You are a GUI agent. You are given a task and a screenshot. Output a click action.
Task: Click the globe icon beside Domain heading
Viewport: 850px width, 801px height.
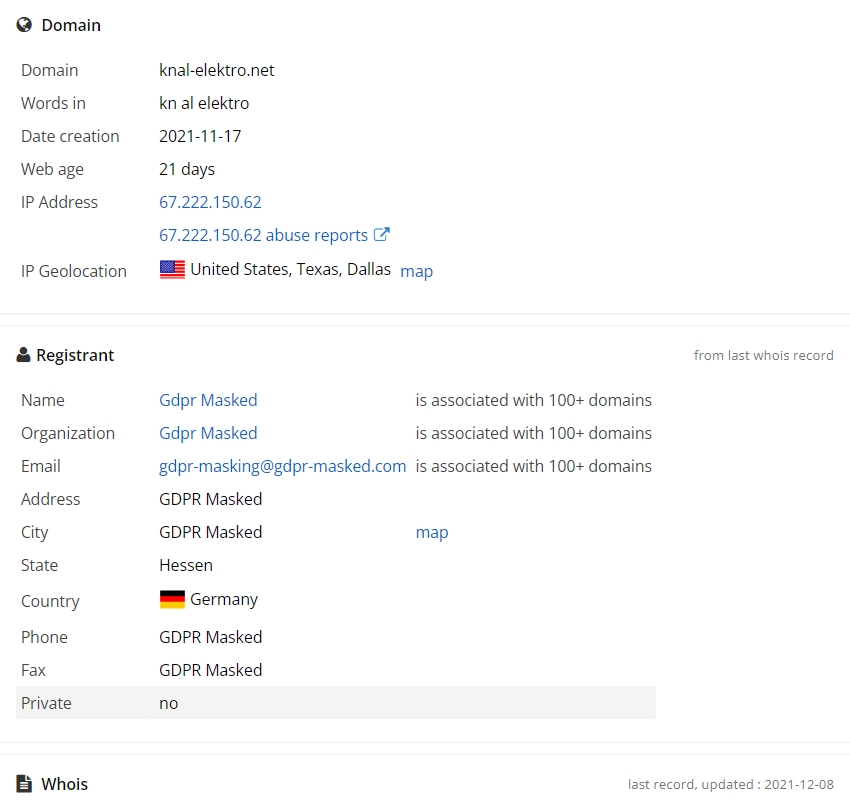tap(24, 25)
